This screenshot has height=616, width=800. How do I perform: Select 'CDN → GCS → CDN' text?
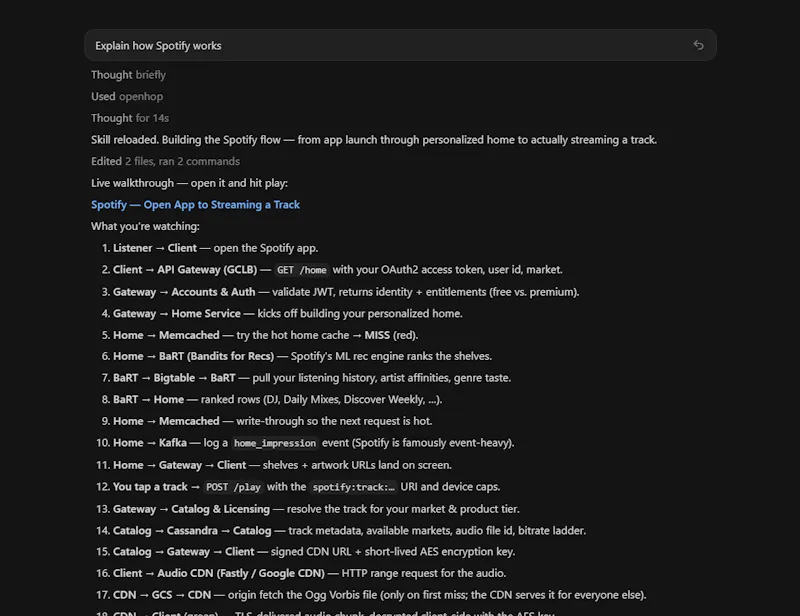(x=162, y=595)
